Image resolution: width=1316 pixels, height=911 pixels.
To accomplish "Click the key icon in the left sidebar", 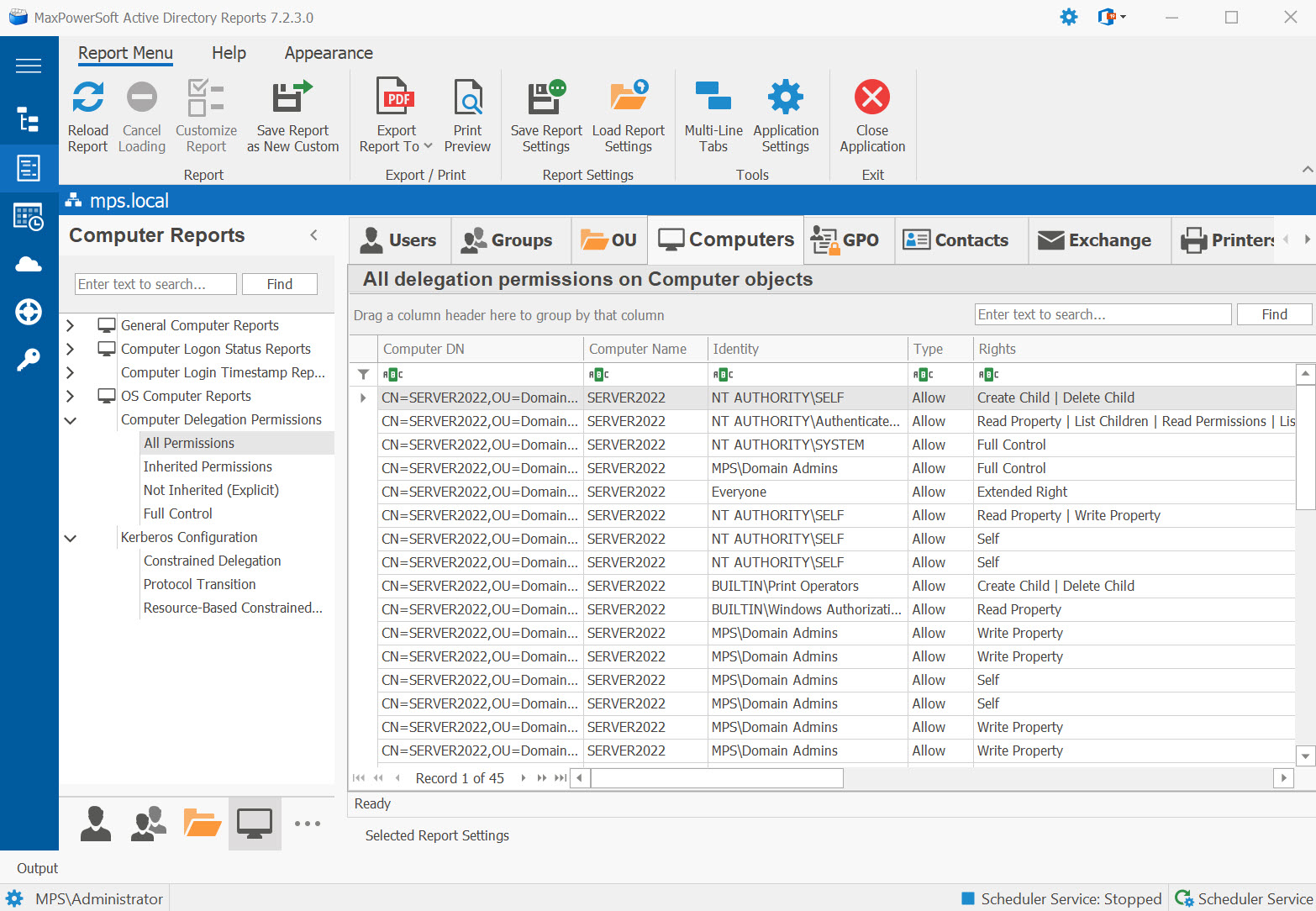I will [29, 359].
